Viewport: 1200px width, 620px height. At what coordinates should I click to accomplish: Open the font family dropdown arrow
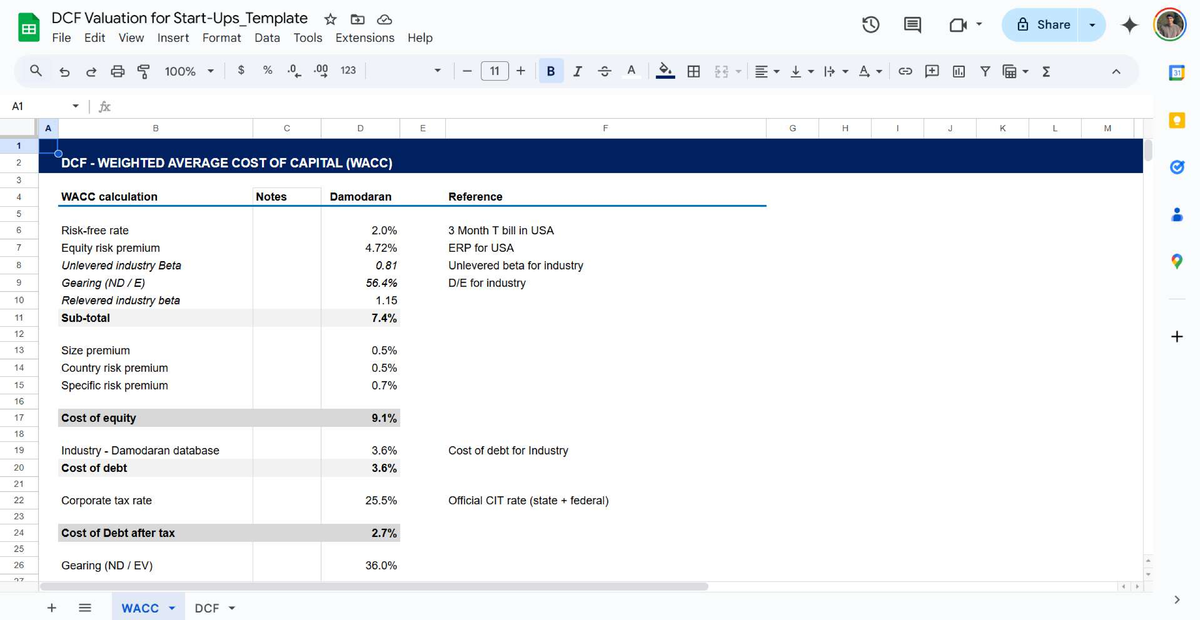point(437,70)
